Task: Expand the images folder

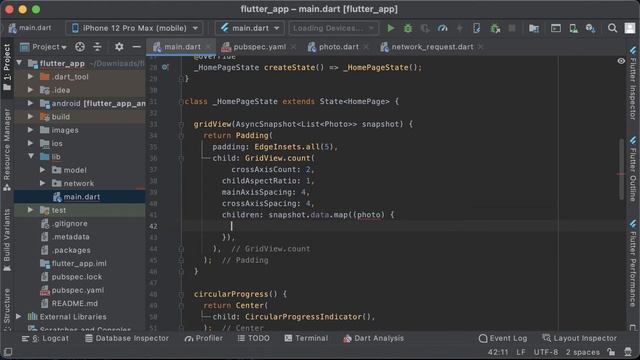Action: [31, 130]
